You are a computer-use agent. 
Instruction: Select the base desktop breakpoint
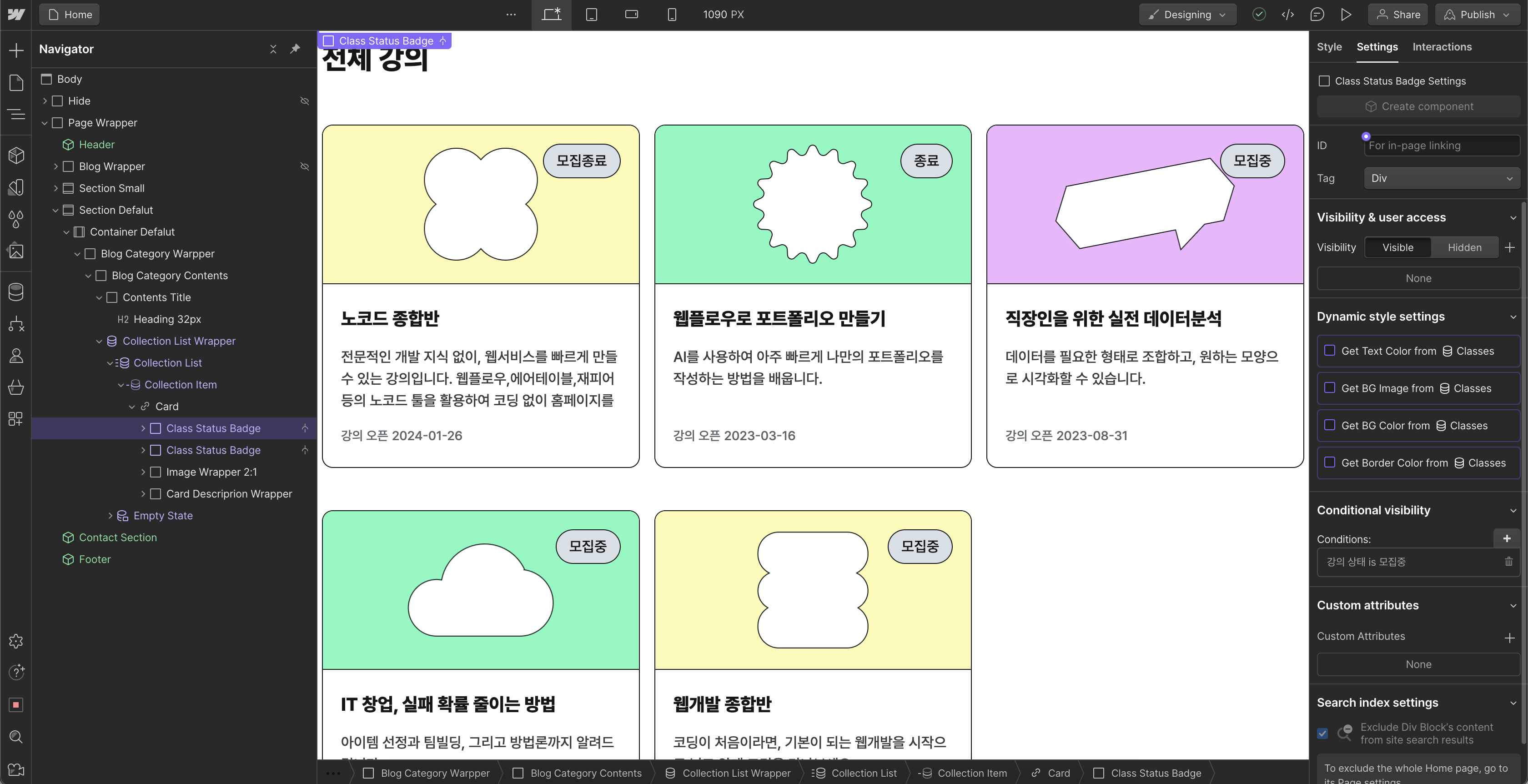pyautogui.click(x=552, y=14)
